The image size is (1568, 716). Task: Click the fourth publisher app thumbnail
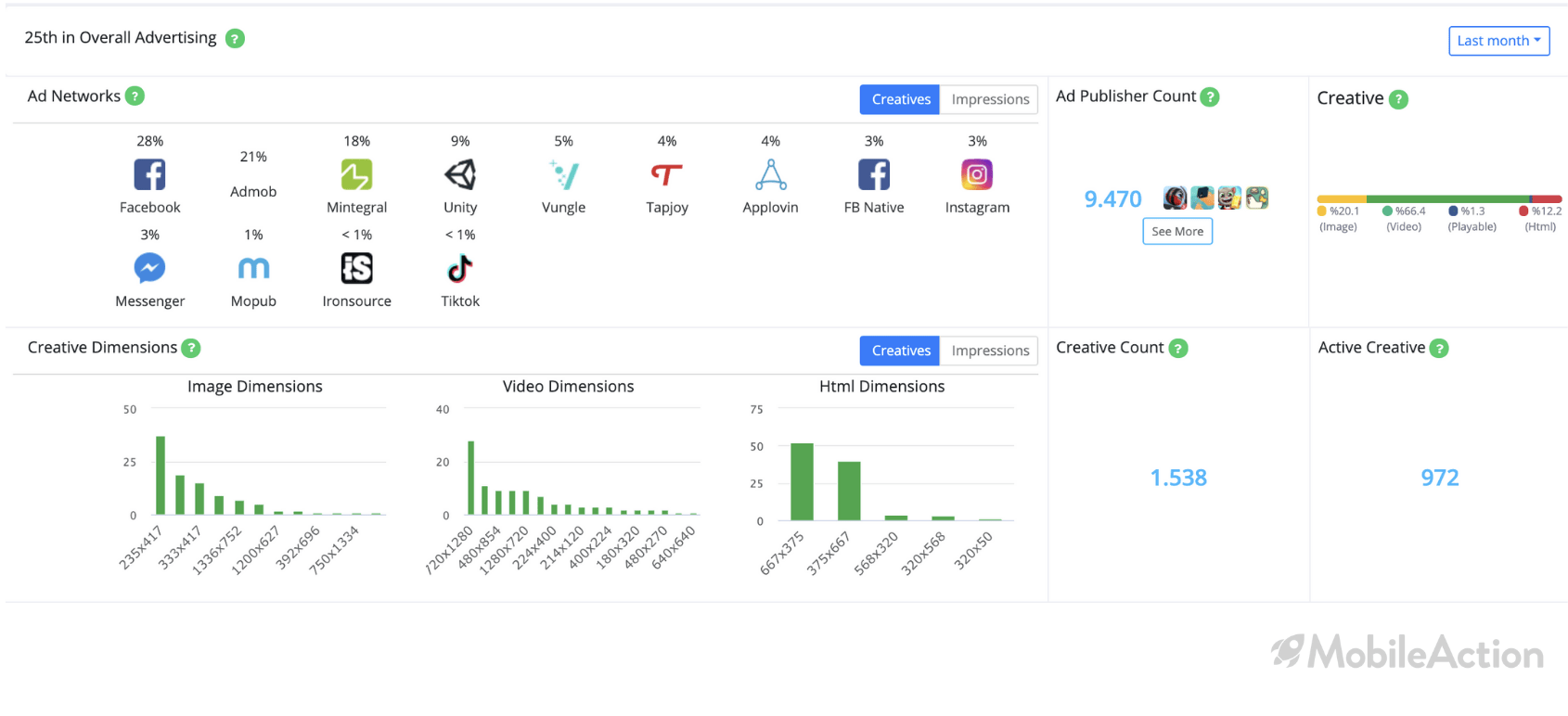tap(1257, 198)
